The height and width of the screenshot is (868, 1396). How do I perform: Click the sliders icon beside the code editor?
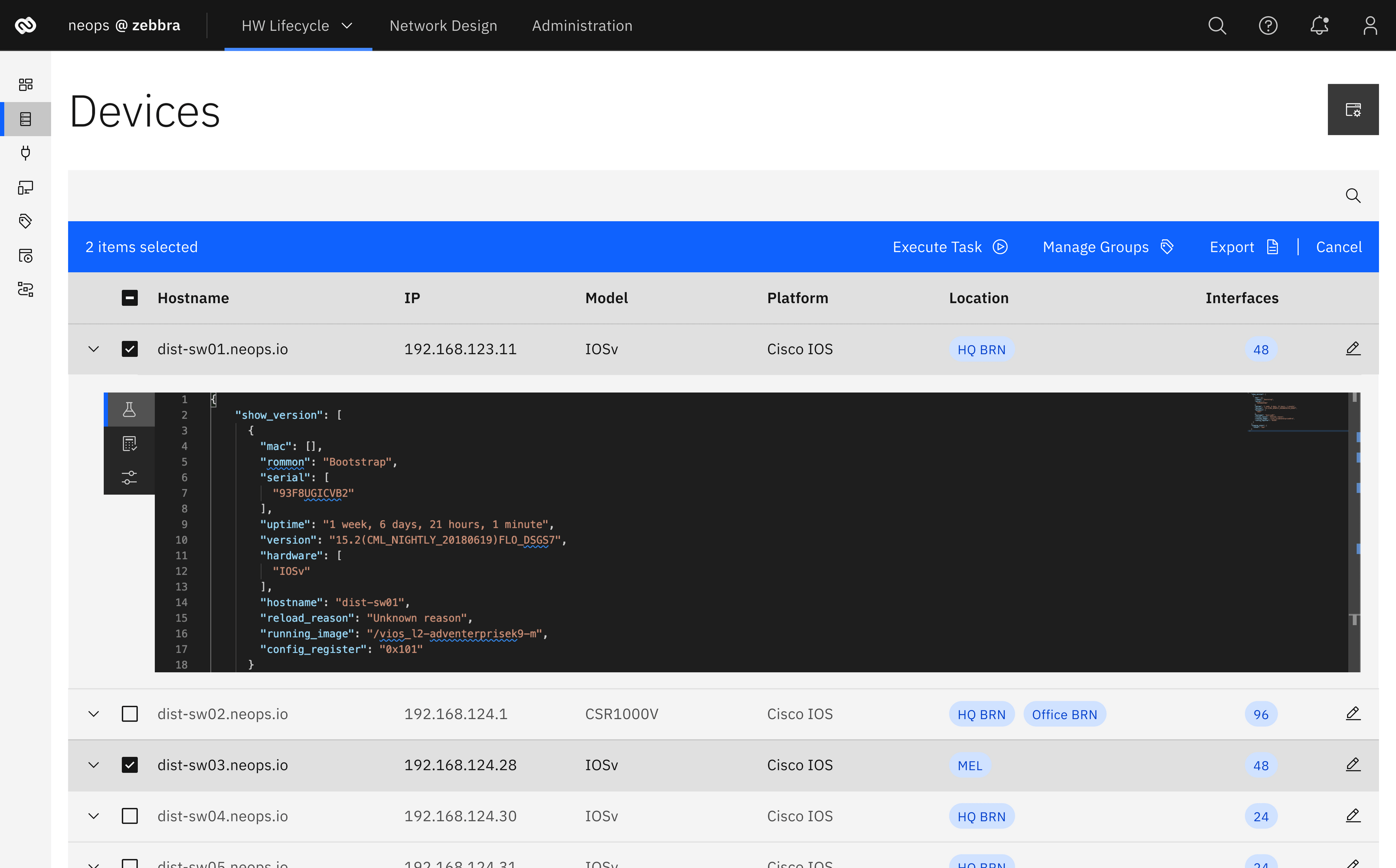(x=129, y=477)
